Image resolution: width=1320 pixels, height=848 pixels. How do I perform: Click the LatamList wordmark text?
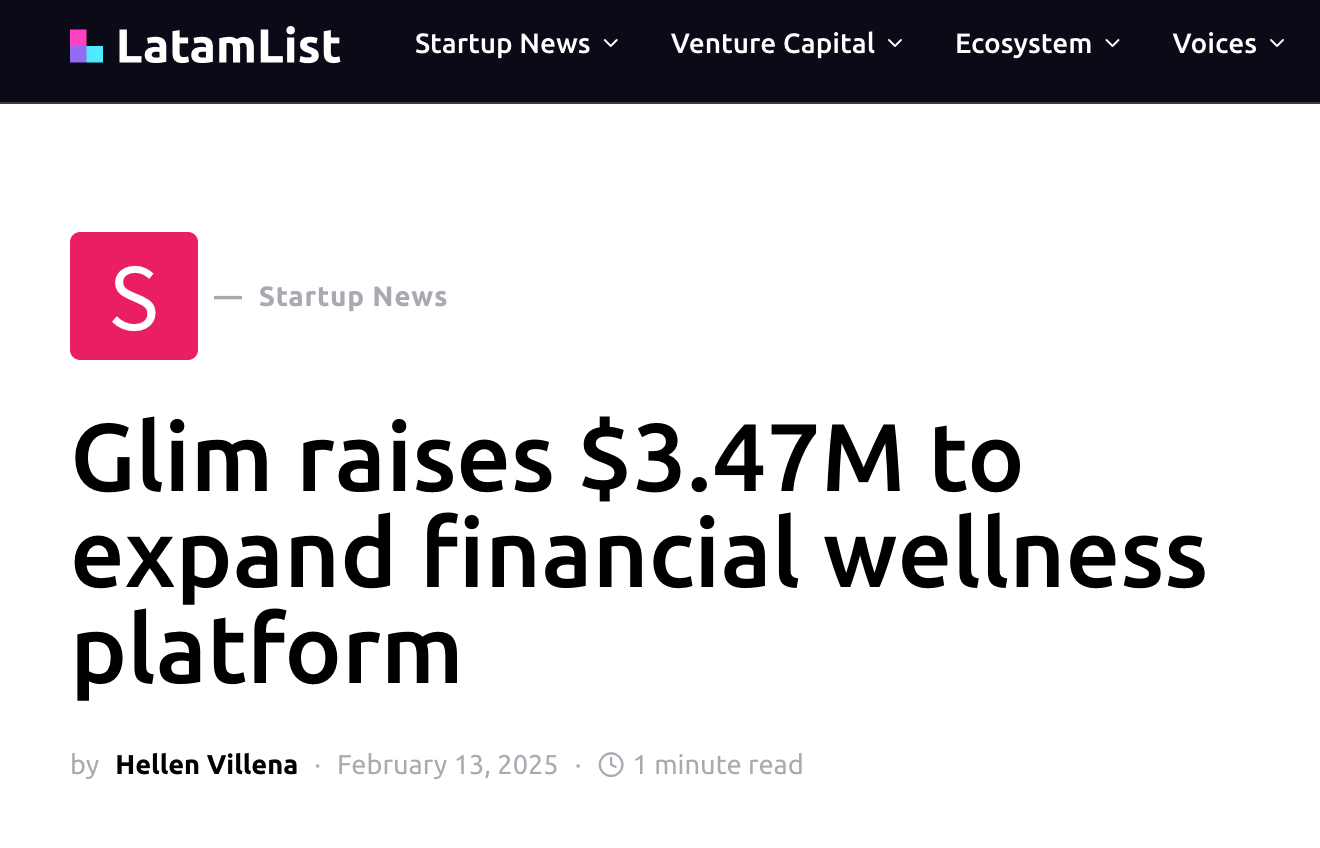pyautogui.click(x=228, y=46)
